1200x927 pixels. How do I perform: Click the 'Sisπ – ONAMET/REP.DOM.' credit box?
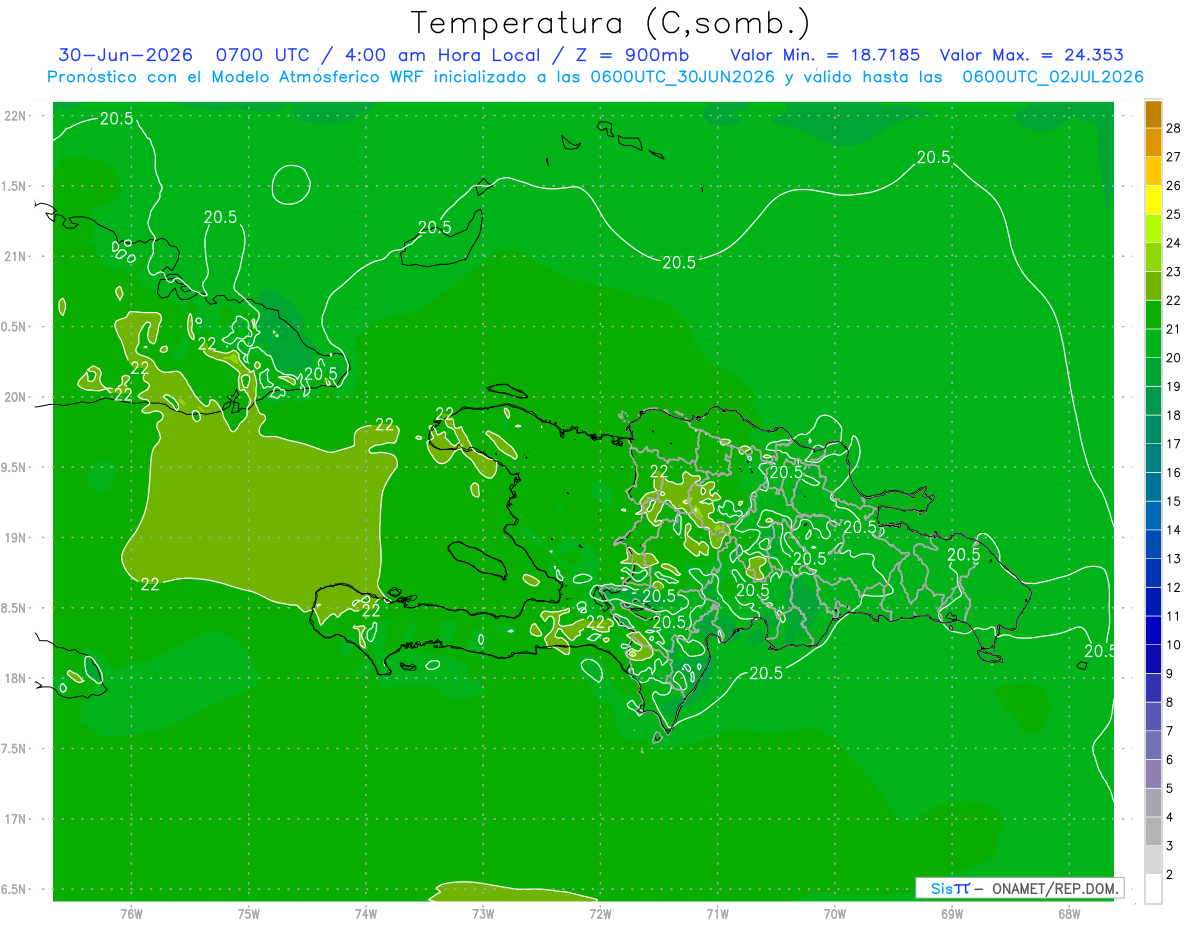click(x=1019, y=888)
